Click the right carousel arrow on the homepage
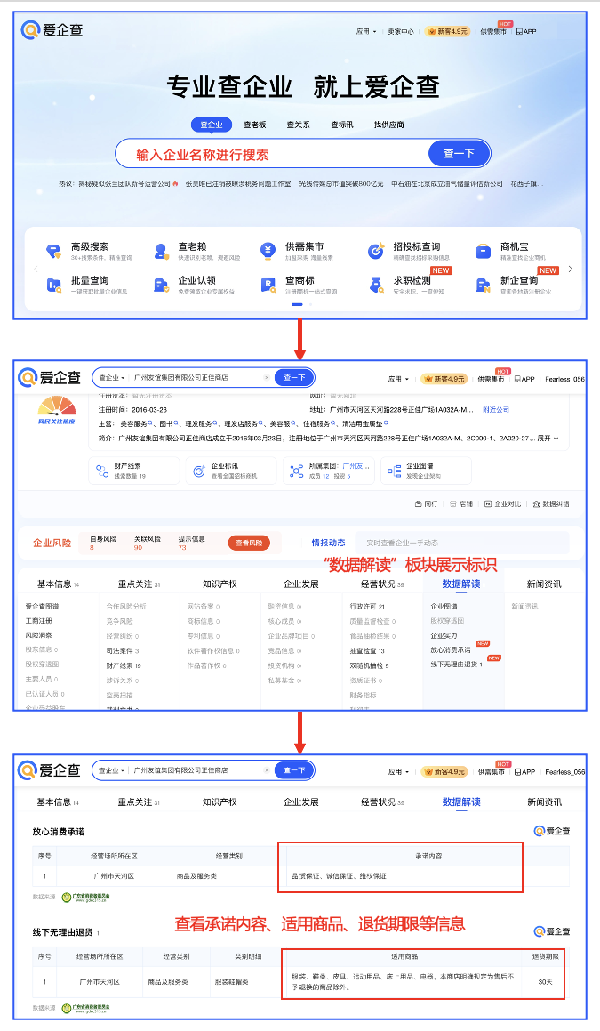600x1031 pixels. [570, 269]
